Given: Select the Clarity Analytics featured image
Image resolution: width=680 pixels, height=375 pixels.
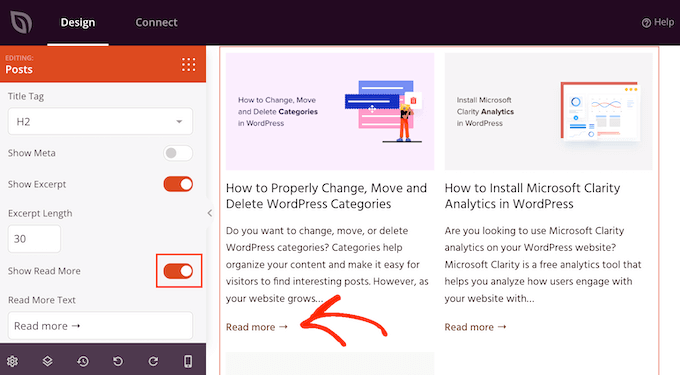Looking at the screenshot, I should point(548,111).
